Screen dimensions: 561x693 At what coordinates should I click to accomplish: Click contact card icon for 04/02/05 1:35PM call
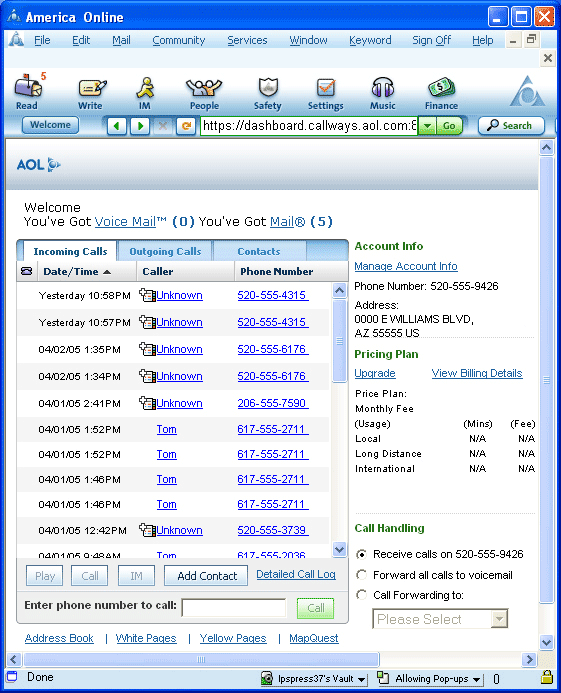(147, 349)
